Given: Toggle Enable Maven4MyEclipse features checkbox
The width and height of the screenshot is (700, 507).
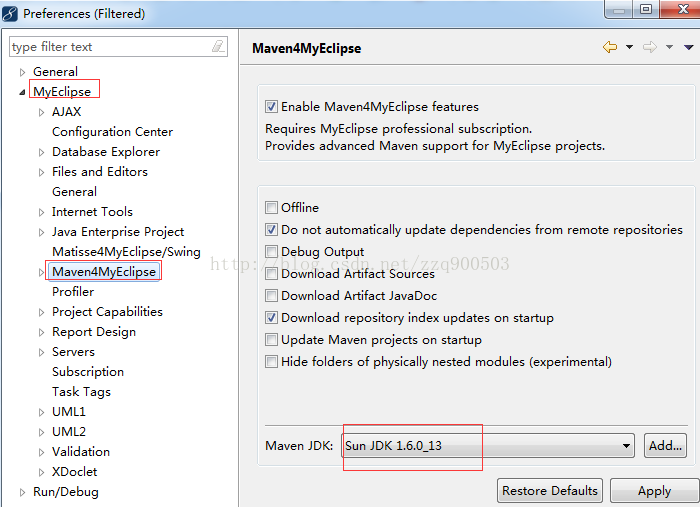Looking at the screenshot, I should [x=271, y=107].
